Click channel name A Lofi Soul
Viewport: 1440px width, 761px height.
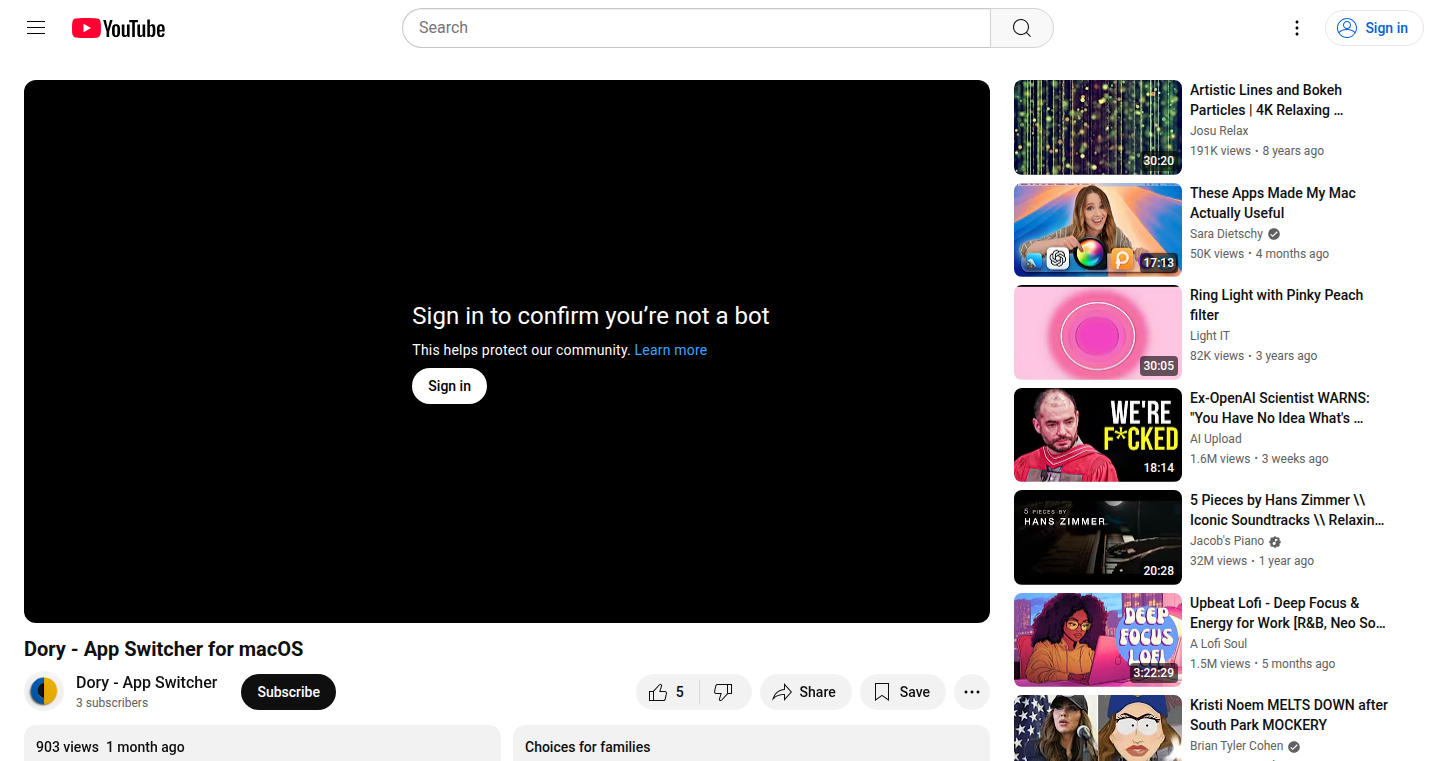pos(1218,644)
